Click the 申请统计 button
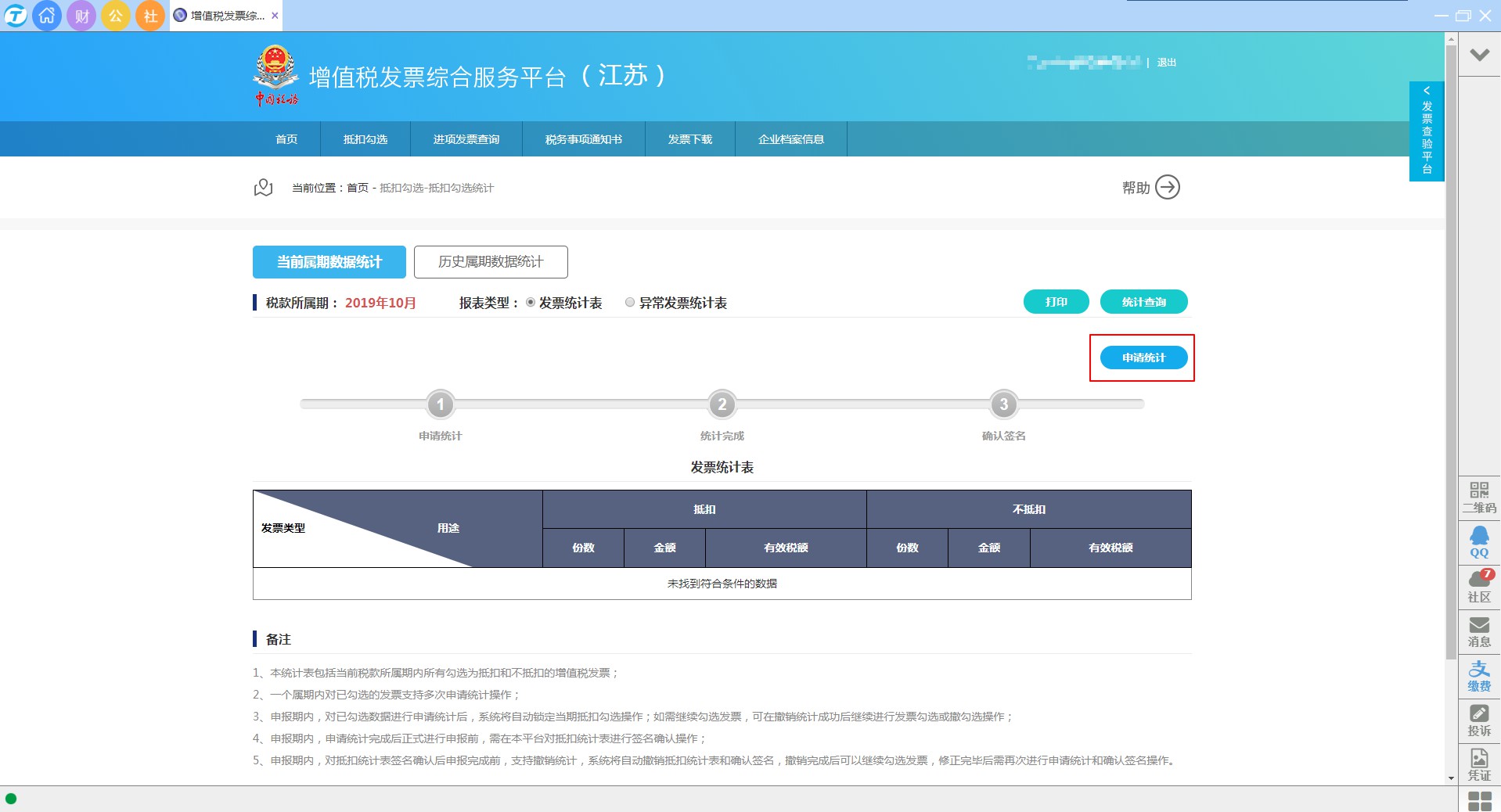This screenshot has width=1501, height=812. pos(1143,357)
